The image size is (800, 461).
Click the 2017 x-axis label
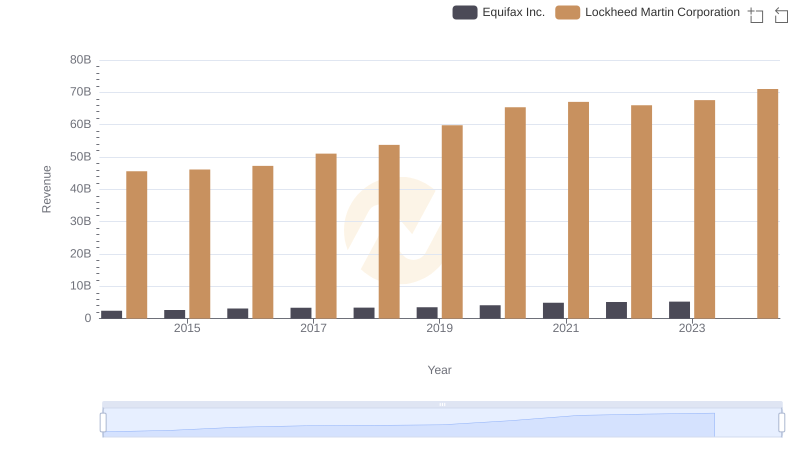(313, 328)
